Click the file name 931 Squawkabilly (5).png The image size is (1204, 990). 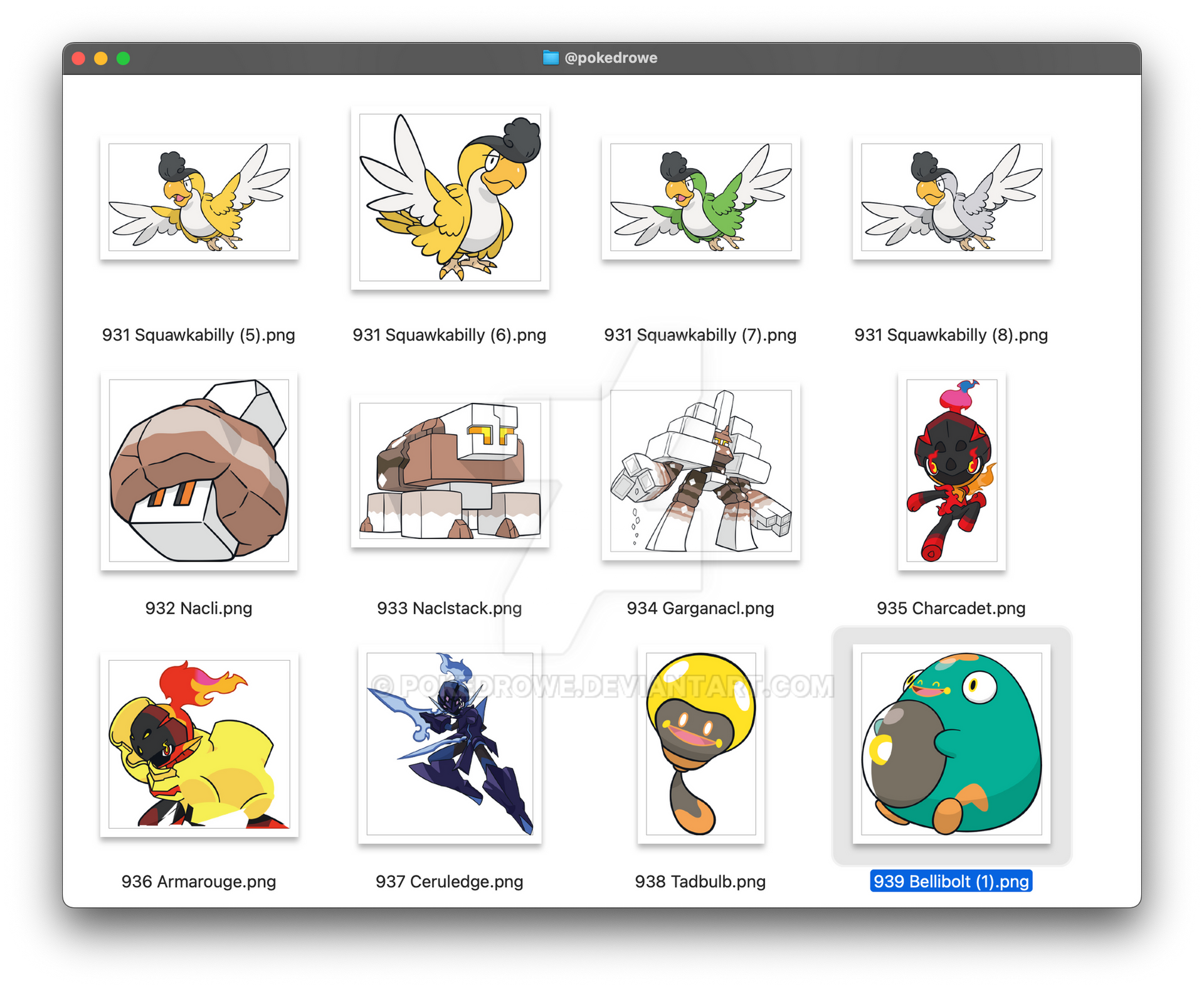pos(199,335)
